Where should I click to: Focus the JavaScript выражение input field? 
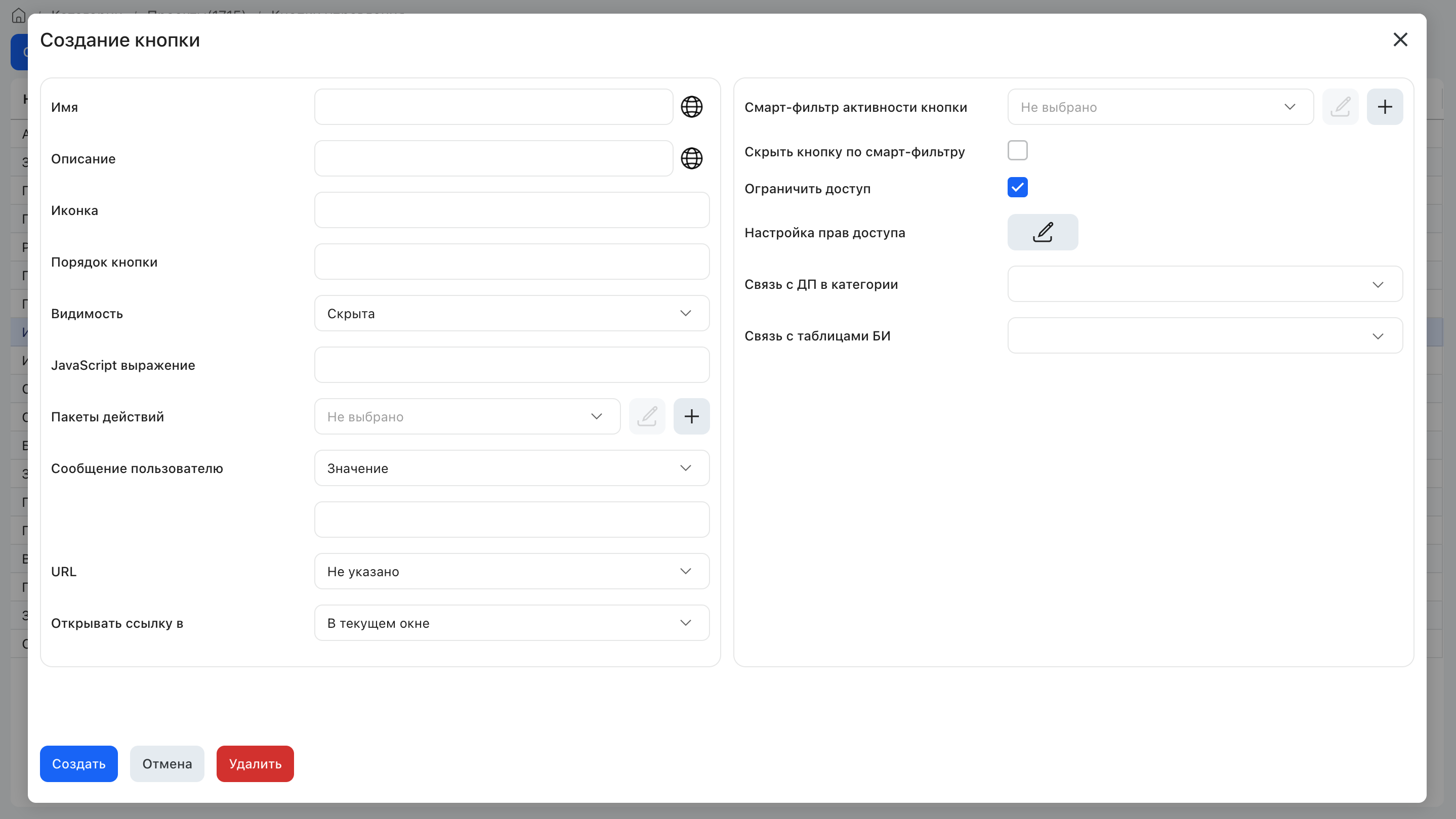pyautogui.click(x=512, y=365)
